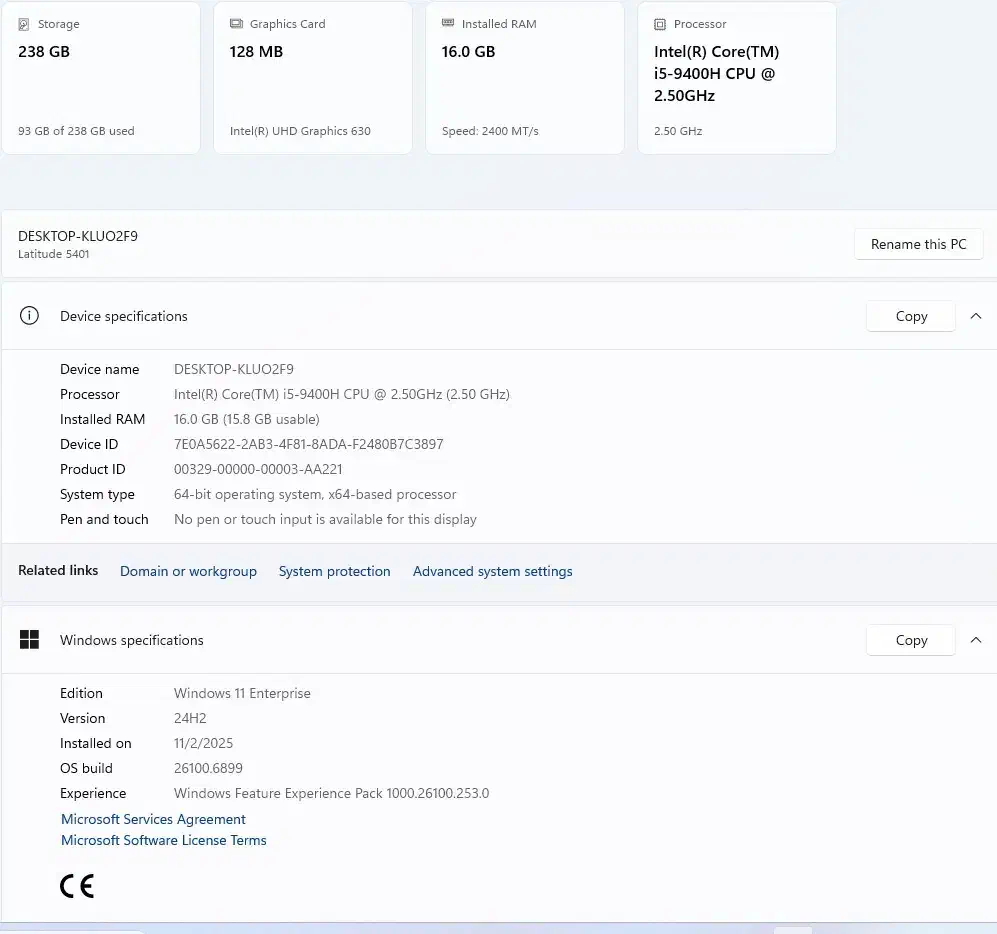Image resolution: width=997 pixels, height=934 pixels.
Task: Collapse the Device specifications section chevron
Action: coord(976,316)
